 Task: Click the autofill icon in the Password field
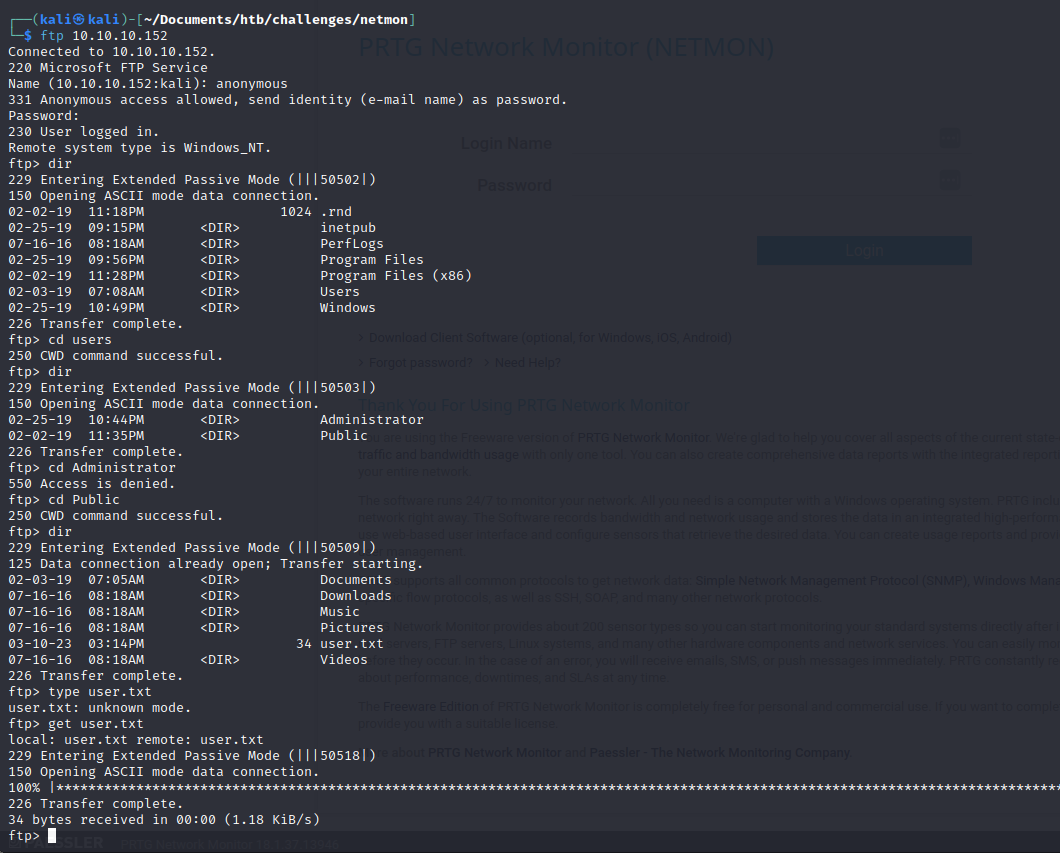(950, 180)
